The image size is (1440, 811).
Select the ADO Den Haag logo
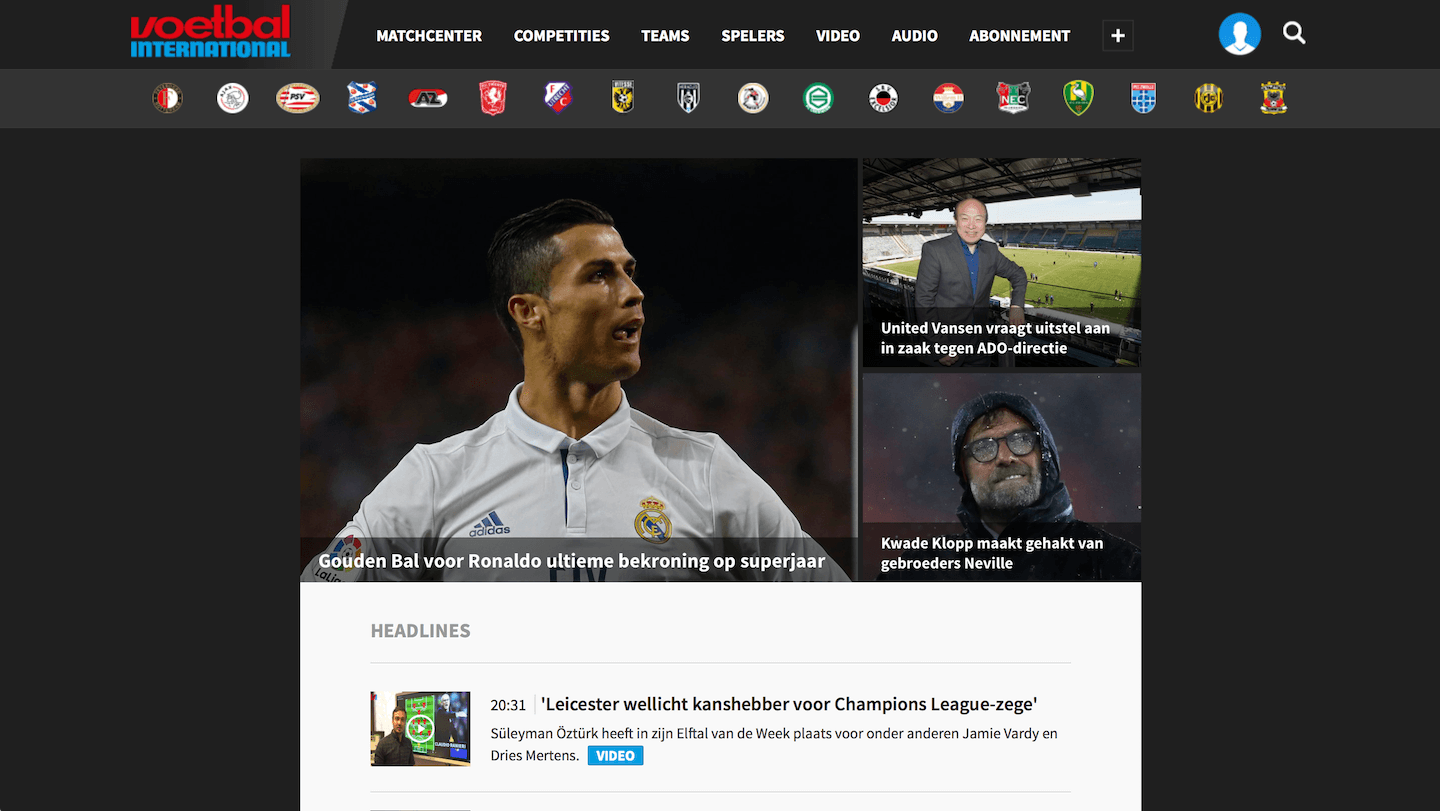pyautogui.click(x=1078, y=98)
